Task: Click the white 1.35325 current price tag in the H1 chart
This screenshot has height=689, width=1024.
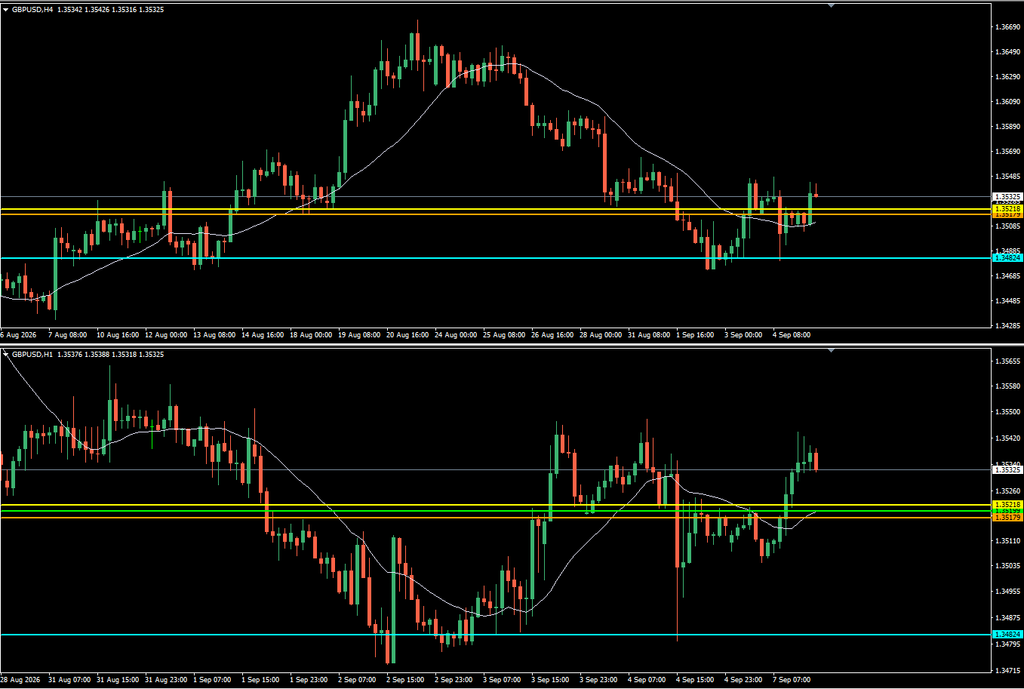Action: tap(1006, 469)
